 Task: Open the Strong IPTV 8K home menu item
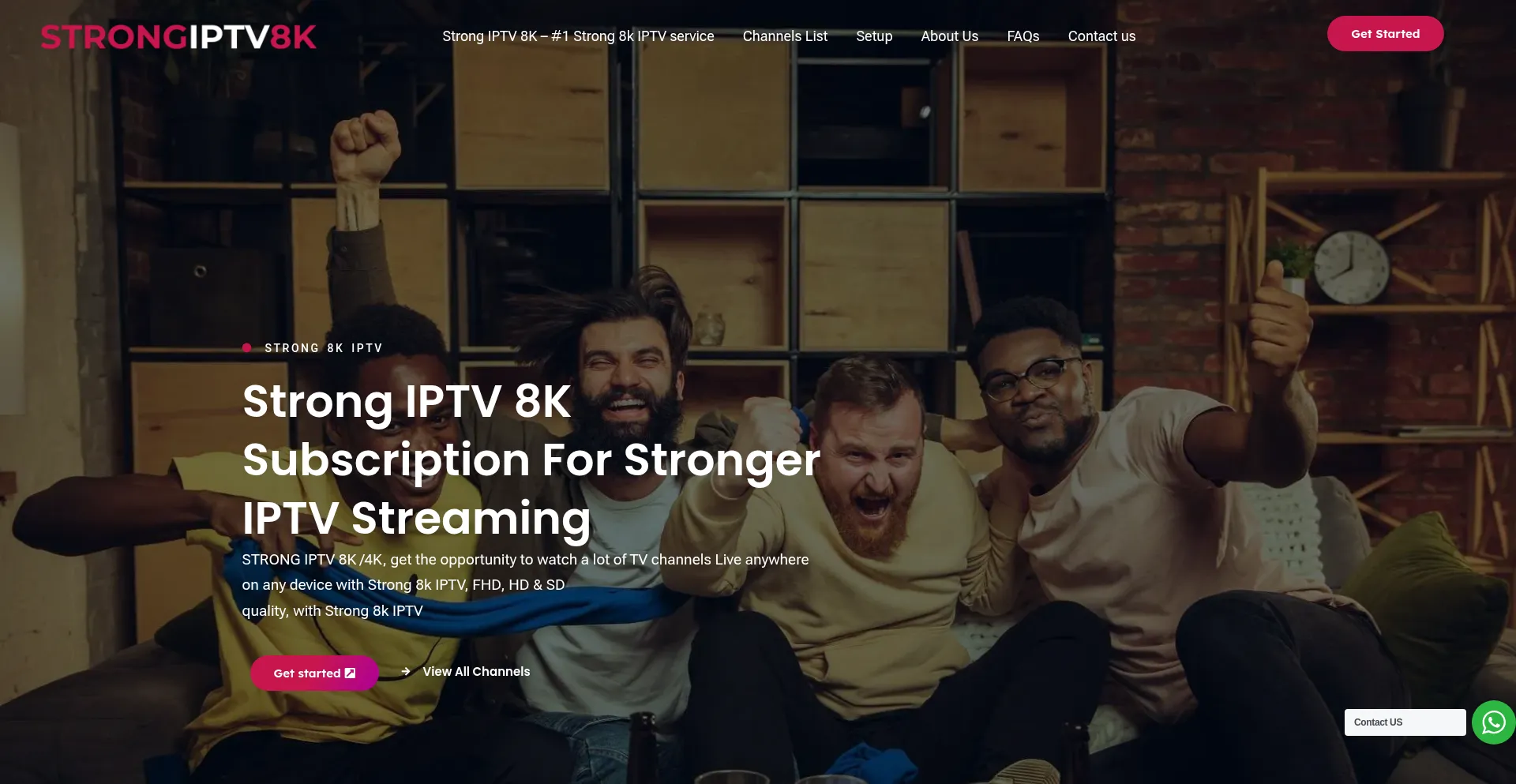(578, 36)
